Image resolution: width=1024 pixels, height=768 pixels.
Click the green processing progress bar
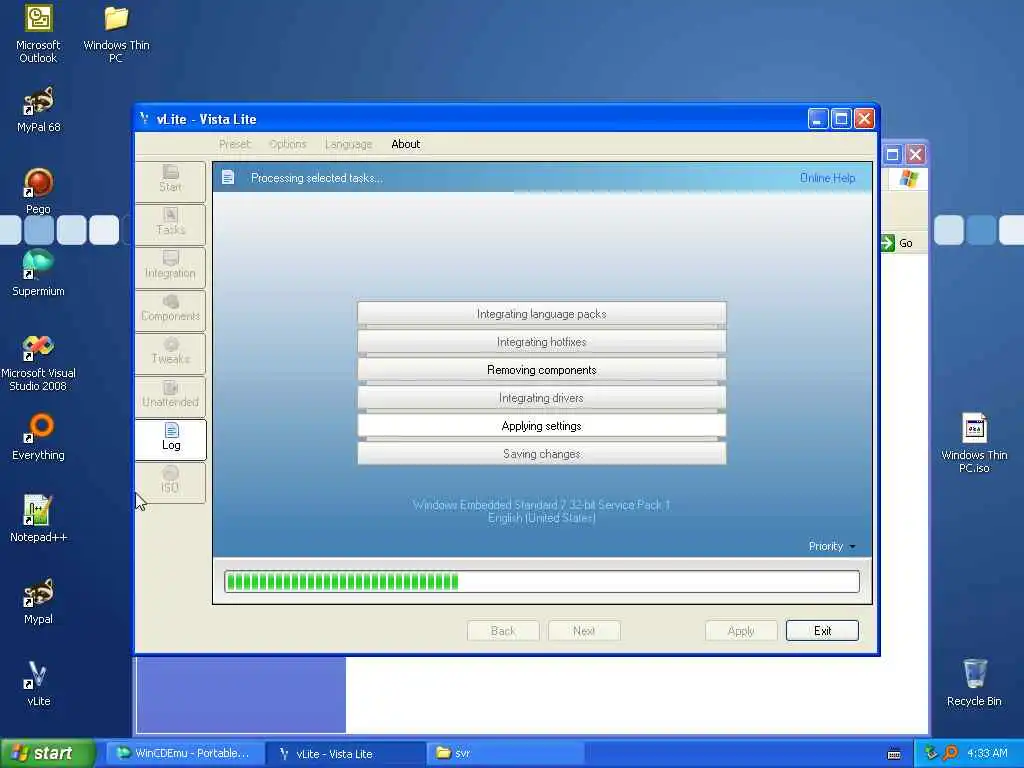tap(541, 581)
